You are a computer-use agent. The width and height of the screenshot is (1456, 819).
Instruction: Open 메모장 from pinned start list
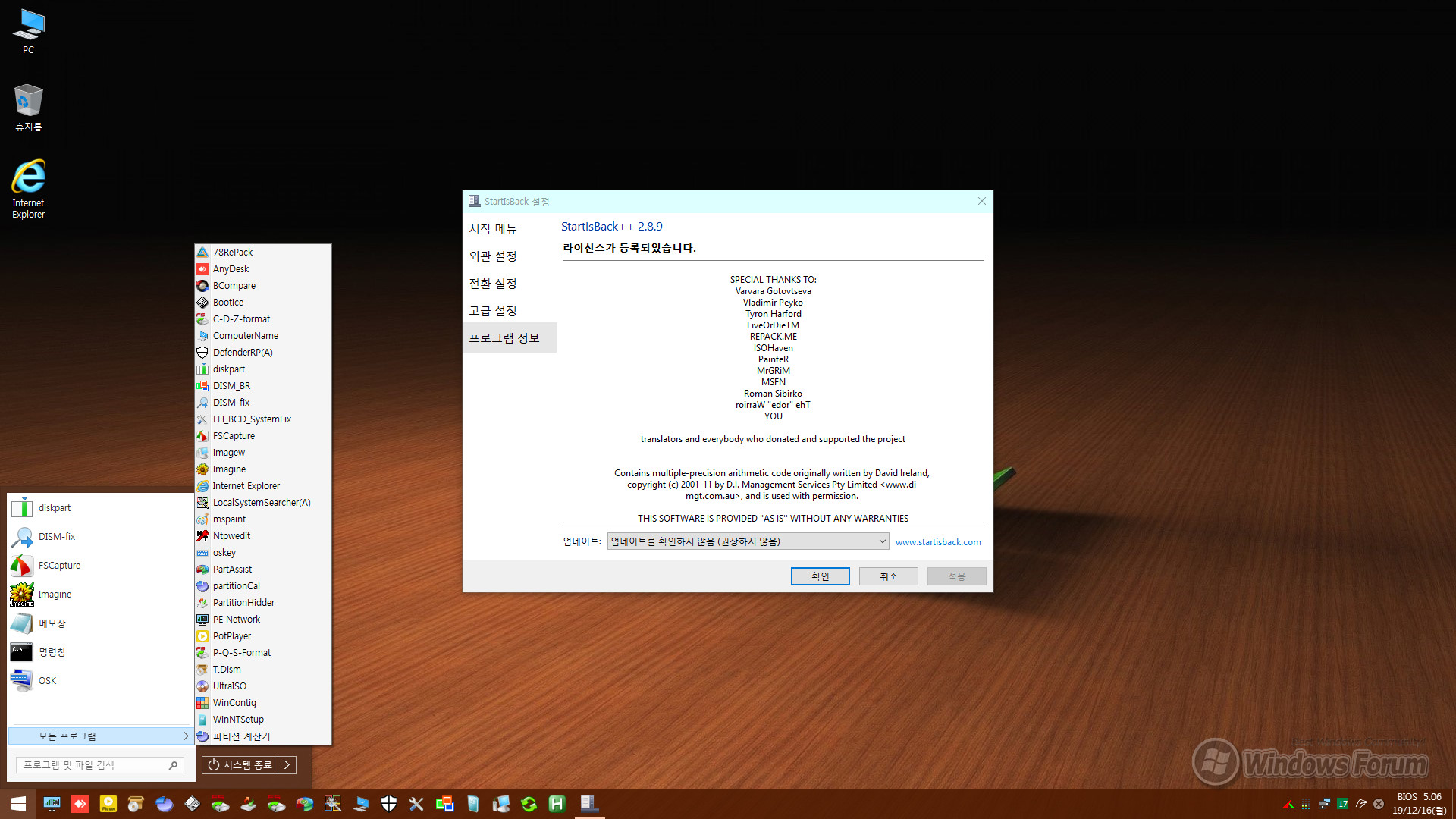click(x=100, y=623)
